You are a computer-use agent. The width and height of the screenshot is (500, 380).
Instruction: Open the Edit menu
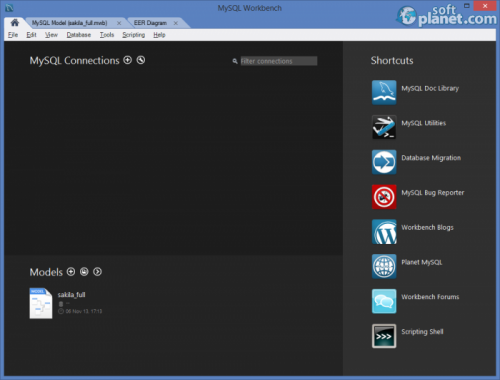(x=31, y=35)
